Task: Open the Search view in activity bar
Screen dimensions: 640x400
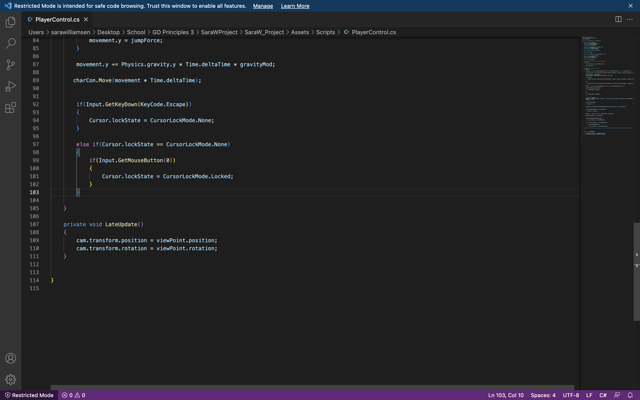Action: click(x=11, y=44)
